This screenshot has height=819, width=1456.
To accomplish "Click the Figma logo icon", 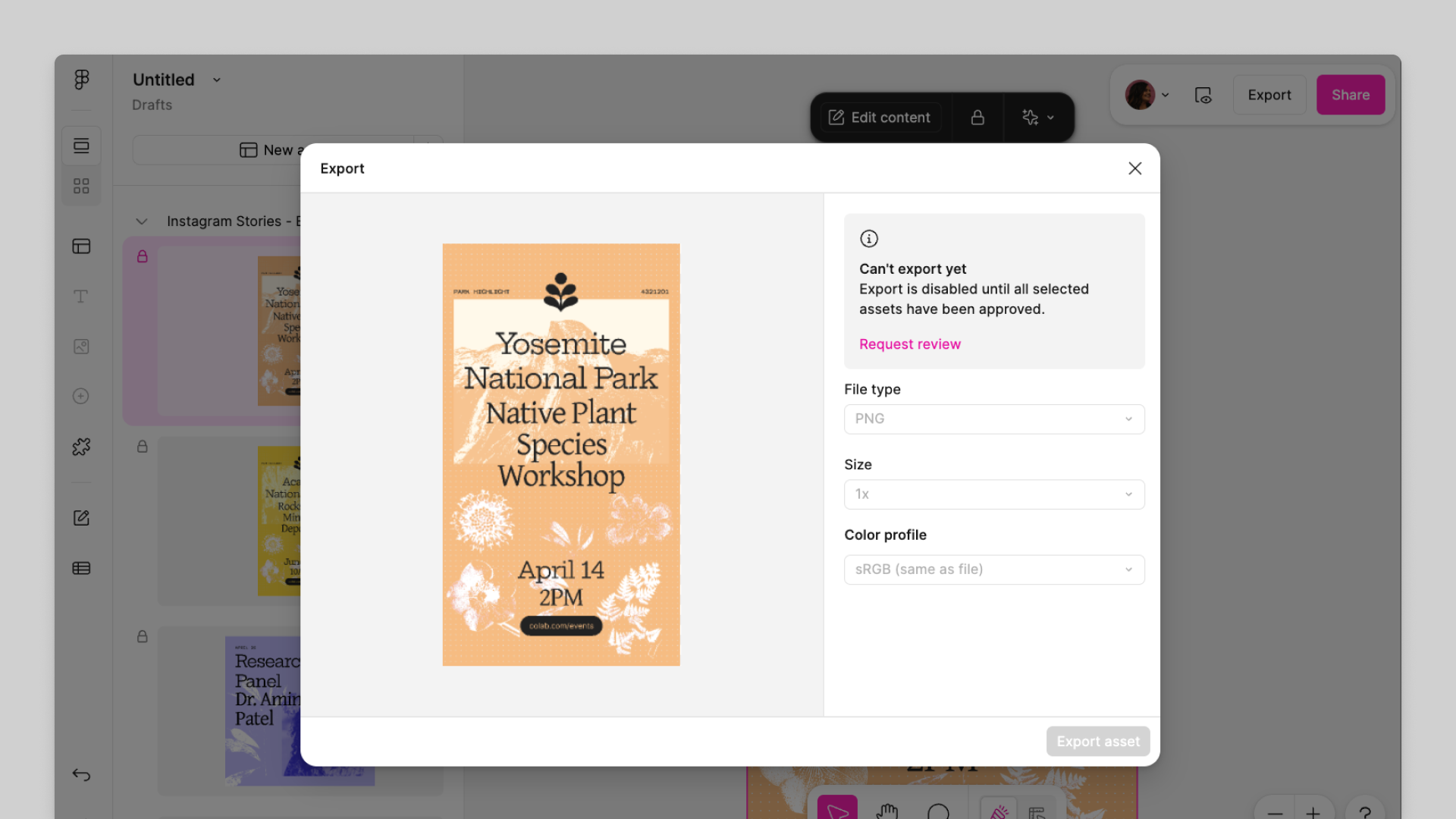I will point(82,80).
